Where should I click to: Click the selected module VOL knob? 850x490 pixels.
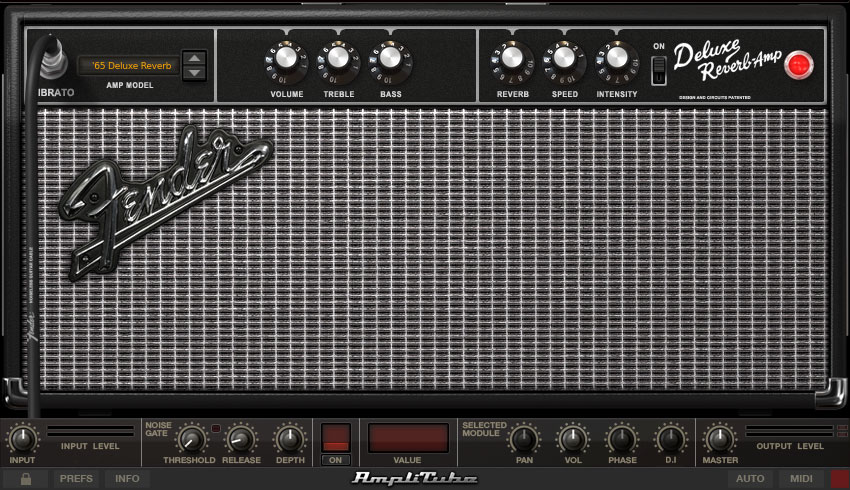[x=572, y=440]
